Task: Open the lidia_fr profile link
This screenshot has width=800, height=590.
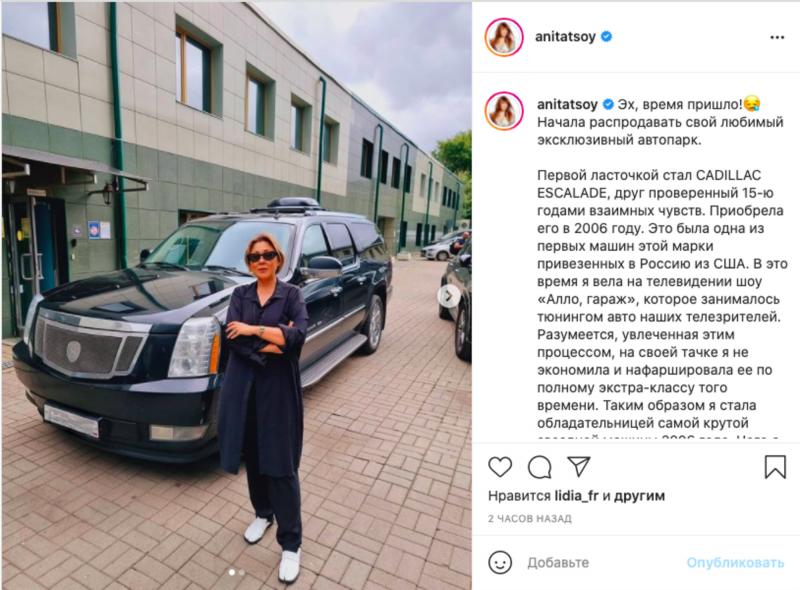Action: (576, 496)
